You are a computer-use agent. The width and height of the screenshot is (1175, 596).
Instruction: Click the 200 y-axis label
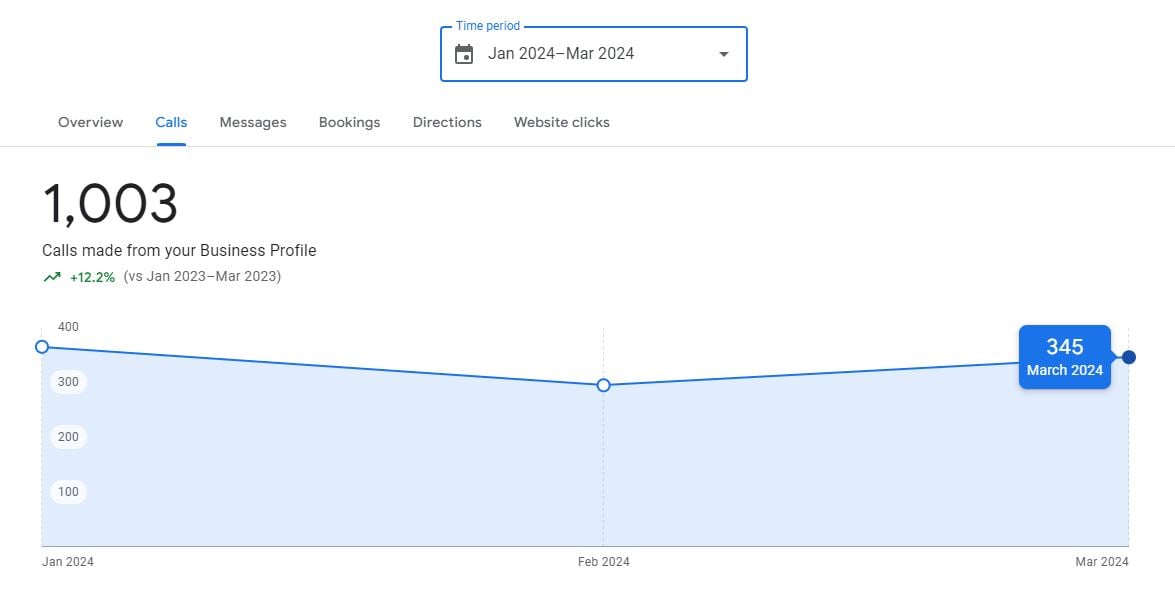(x=68, y=437)
